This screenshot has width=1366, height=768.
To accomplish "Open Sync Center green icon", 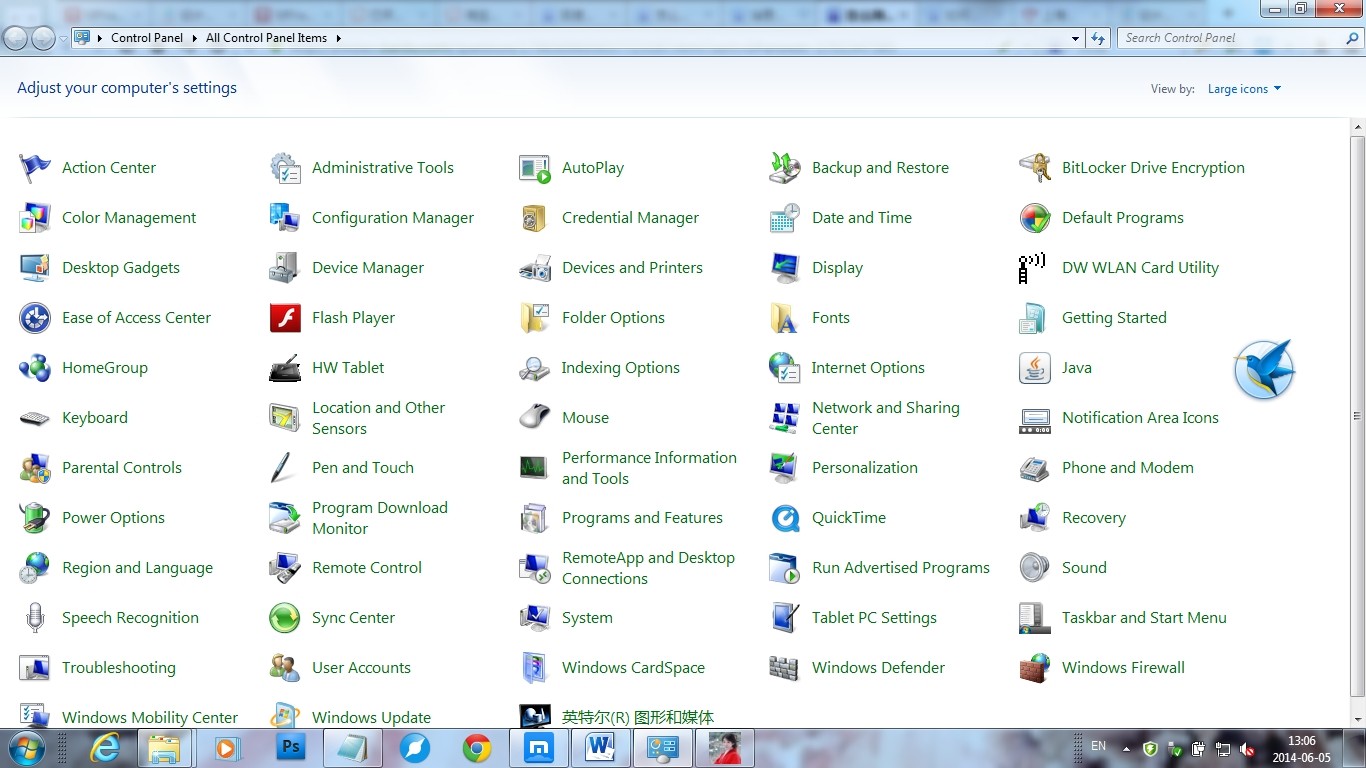I will coord(285,618).
